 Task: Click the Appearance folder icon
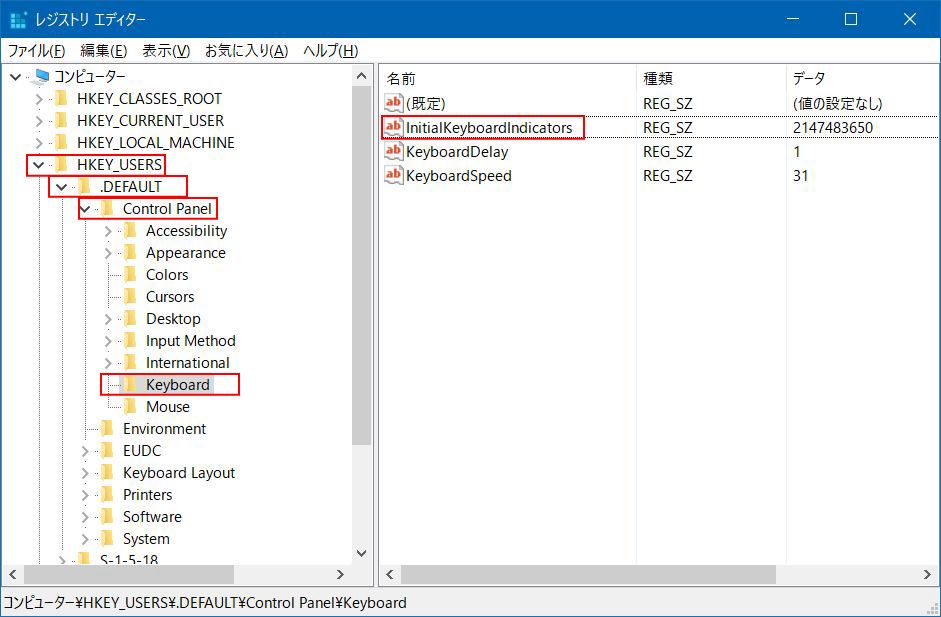pyautogui.click(x=130, y=253)
